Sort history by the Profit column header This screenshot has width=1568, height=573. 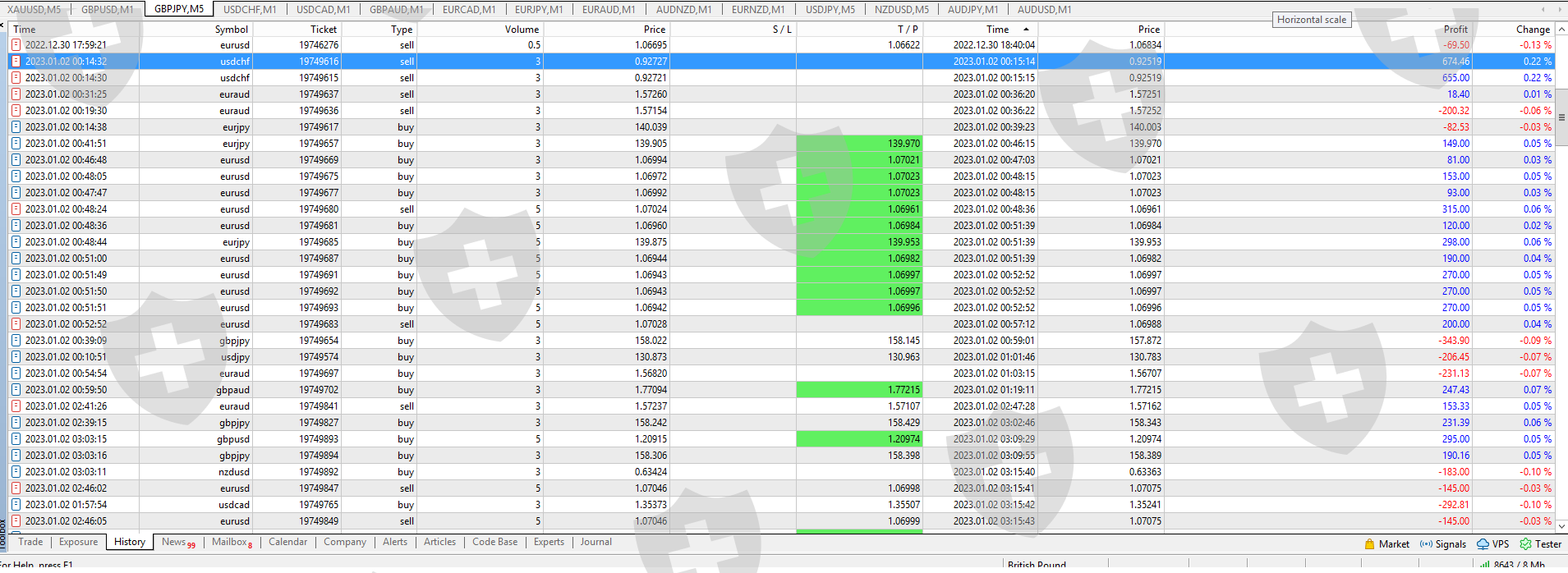tap(1455, 29)
